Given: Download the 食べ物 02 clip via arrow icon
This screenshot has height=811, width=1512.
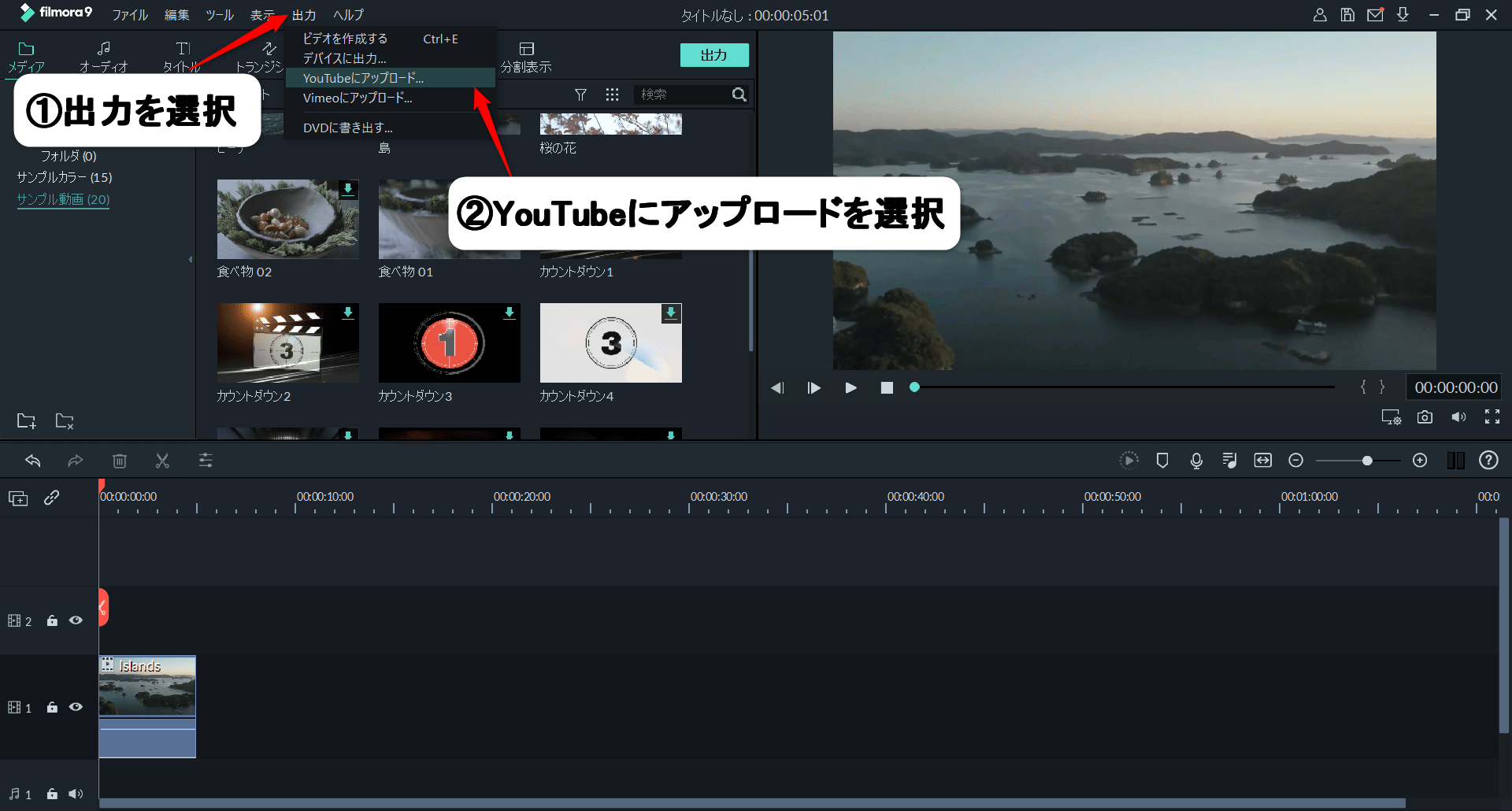Looking at the screenshot, I should [x=348, y=189].
